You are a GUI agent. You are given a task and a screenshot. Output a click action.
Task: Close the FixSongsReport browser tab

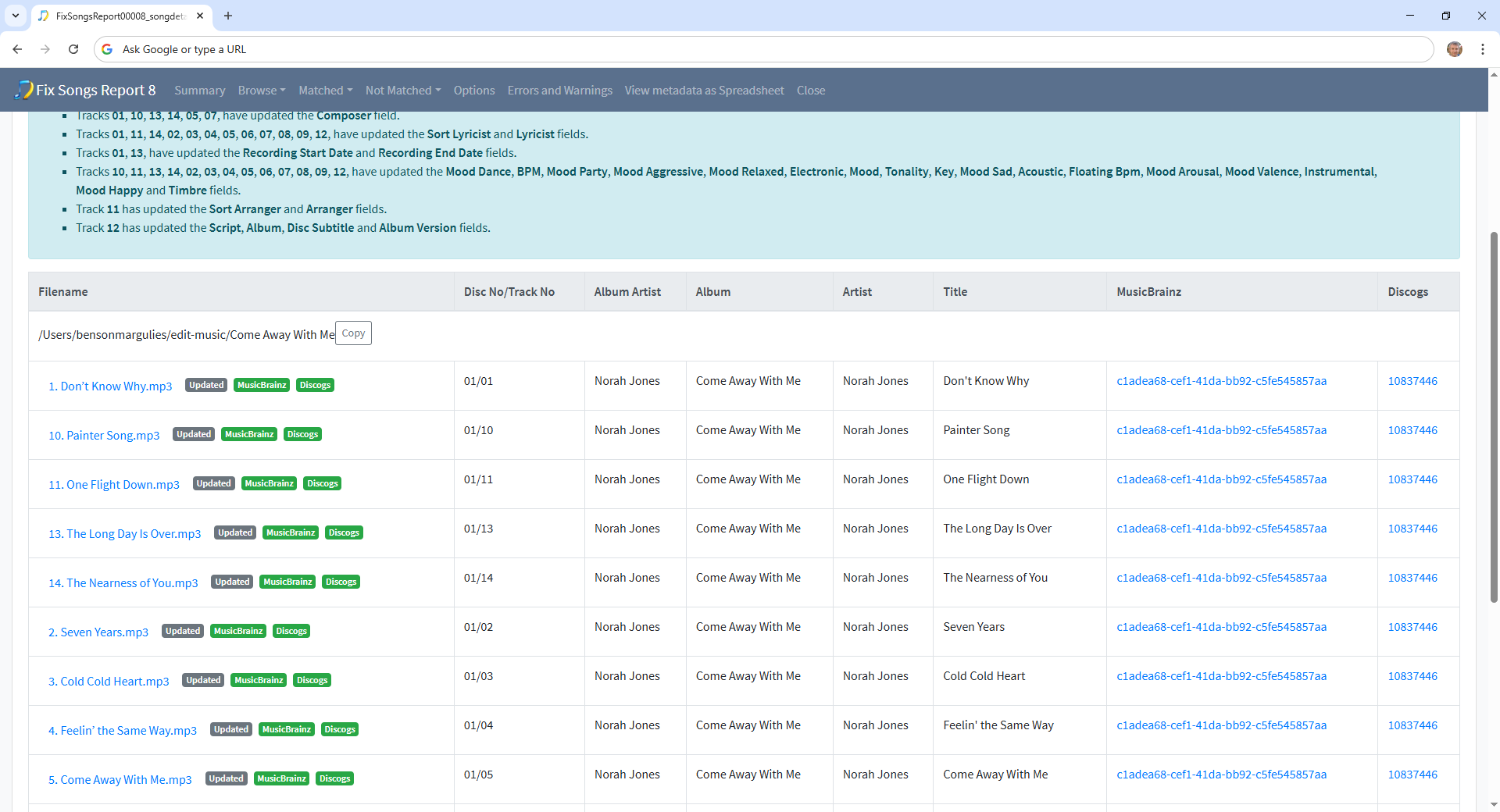tap(200, 16)
